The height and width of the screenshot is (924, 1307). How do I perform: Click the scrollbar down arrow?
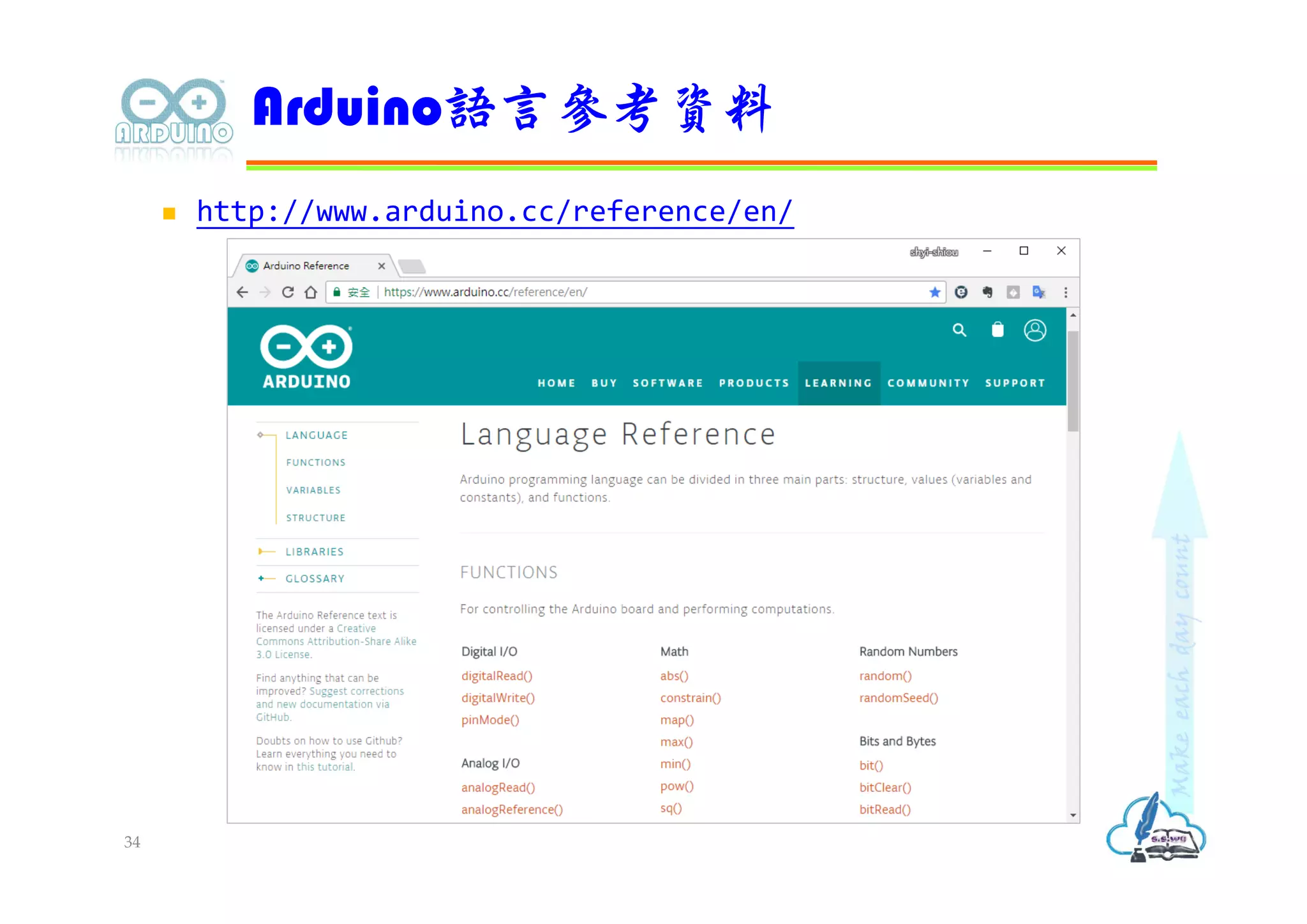tap(1073, 815)
